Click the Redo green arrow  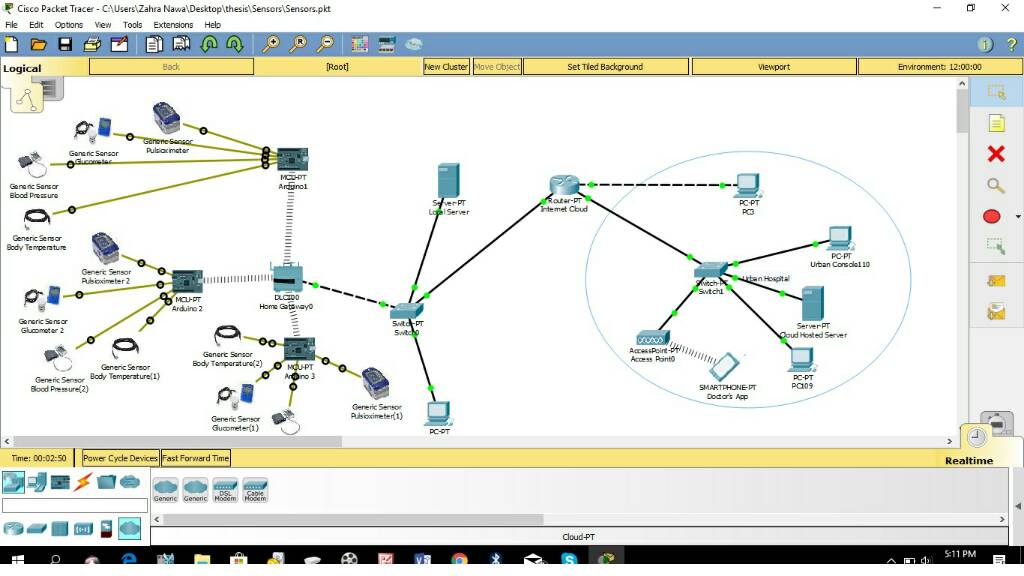(235, 44)
